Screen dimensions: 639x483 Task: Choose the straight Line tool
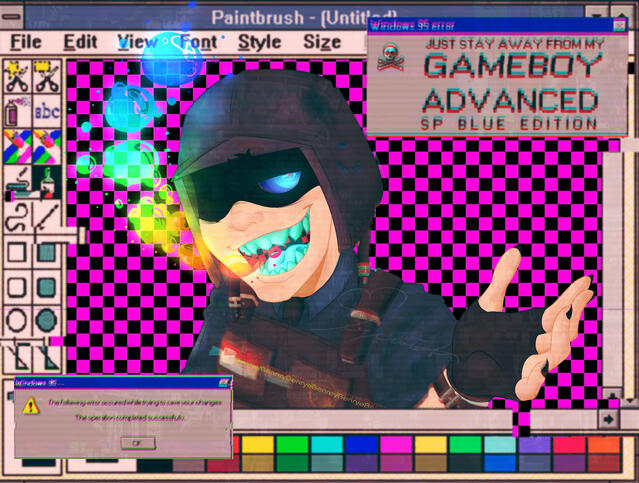pyautogui.click(x=47, y=217)
